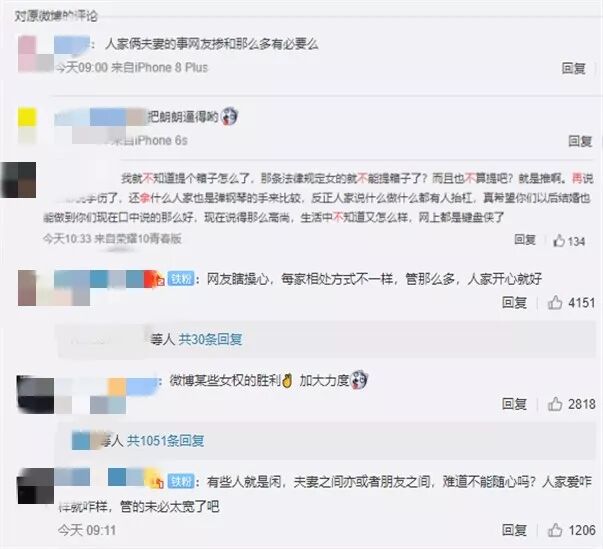Reply to comment with 2818 likes
603x549 pixels.
point(514,404)
